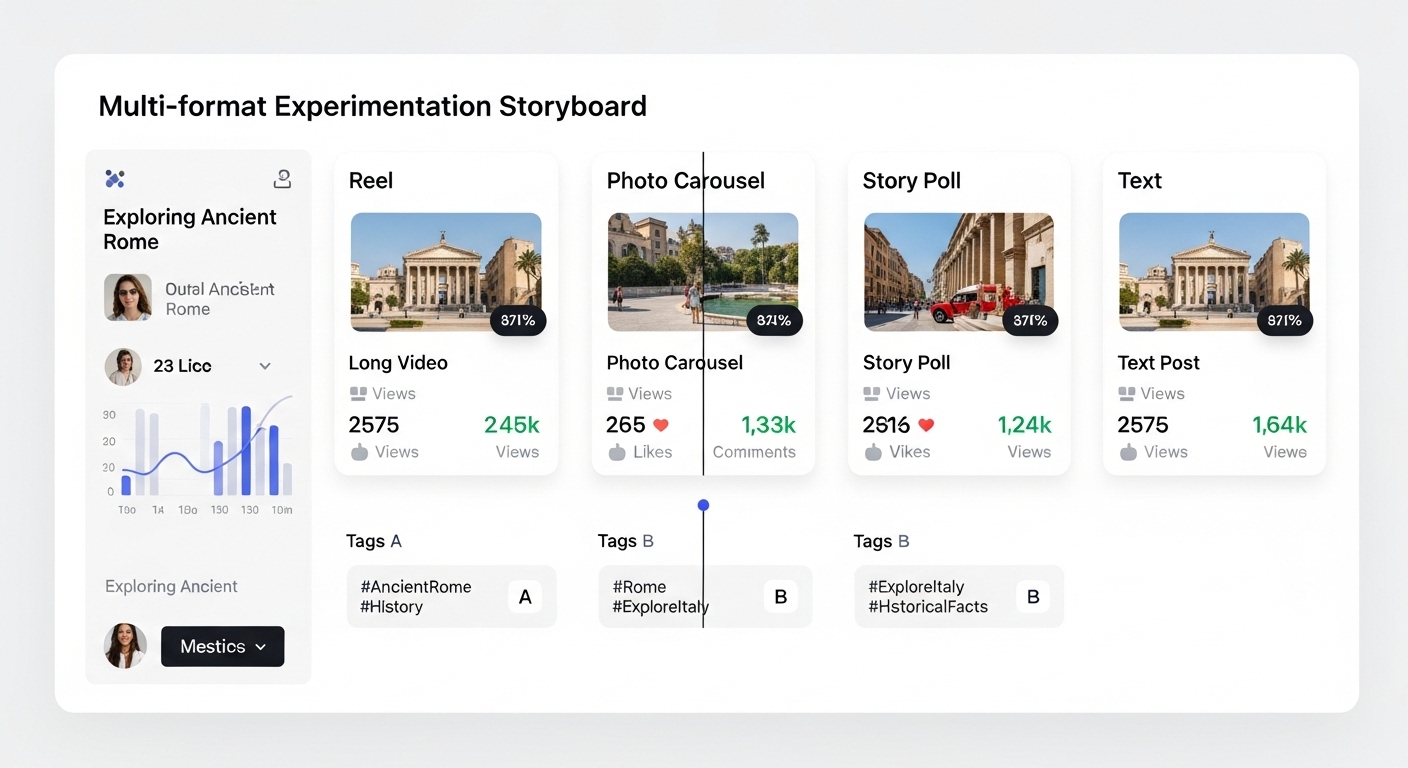Open the user profile icon in sidebar

282,179
